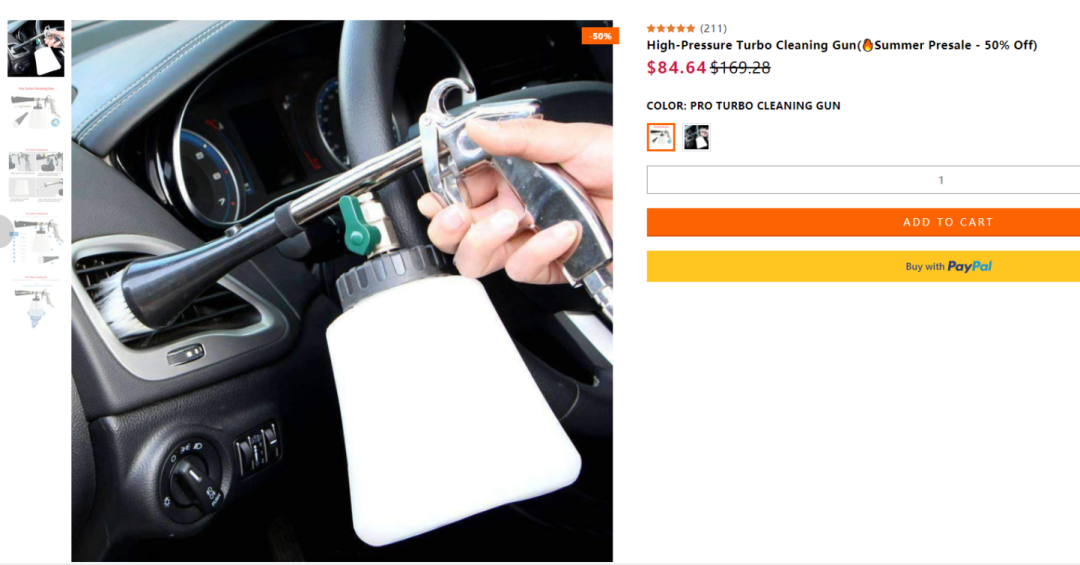View the four-panel usage thumbnail
The width and height of the screenshot is (1080, 565).
pos(36,175)
